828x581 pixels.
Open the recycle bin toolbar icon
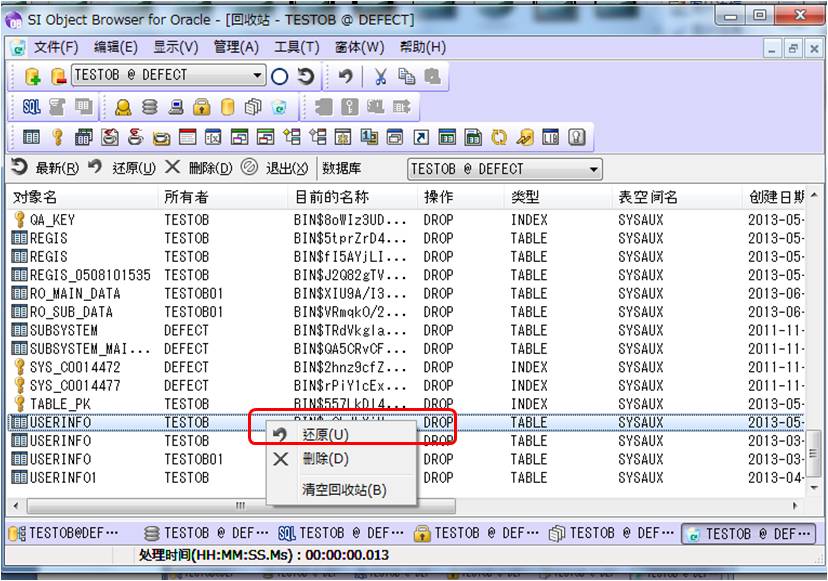280,107
